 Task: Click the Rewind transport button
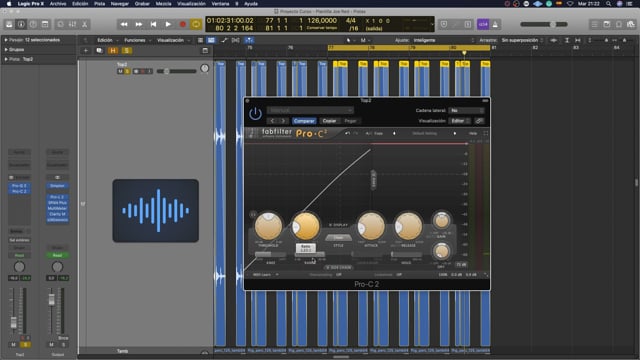point(124,24)
